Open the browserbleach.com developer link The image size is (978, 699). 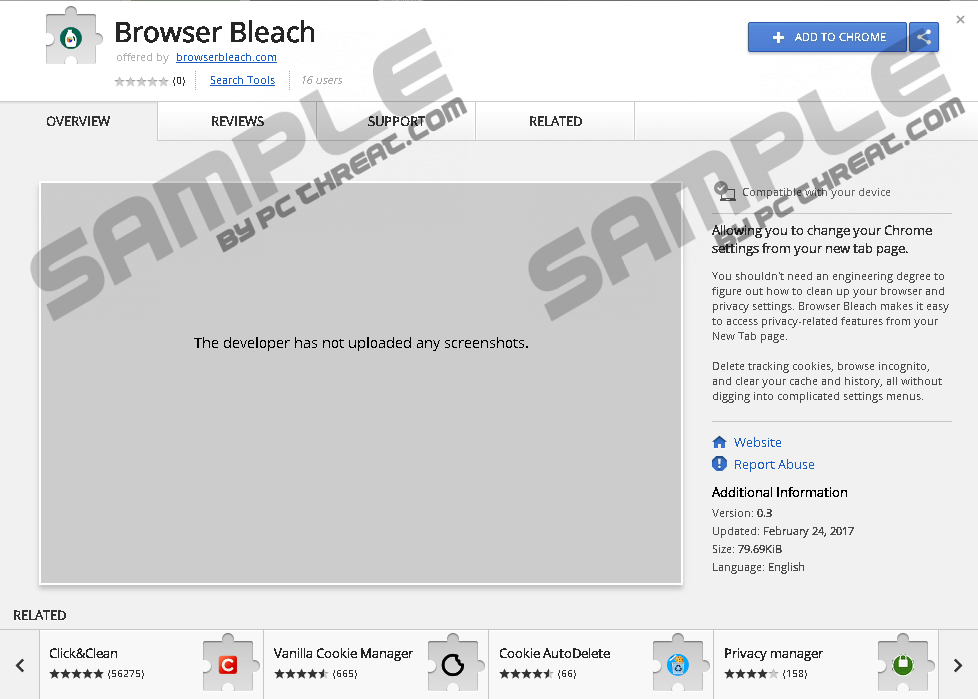click(226, 58)
